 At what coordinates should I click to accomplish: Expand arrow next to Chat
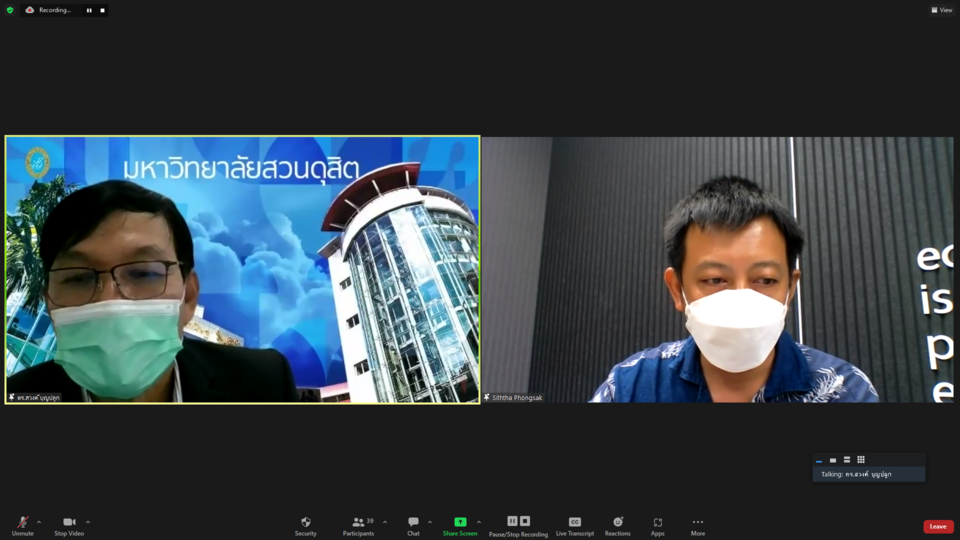(x=430, y=522)
